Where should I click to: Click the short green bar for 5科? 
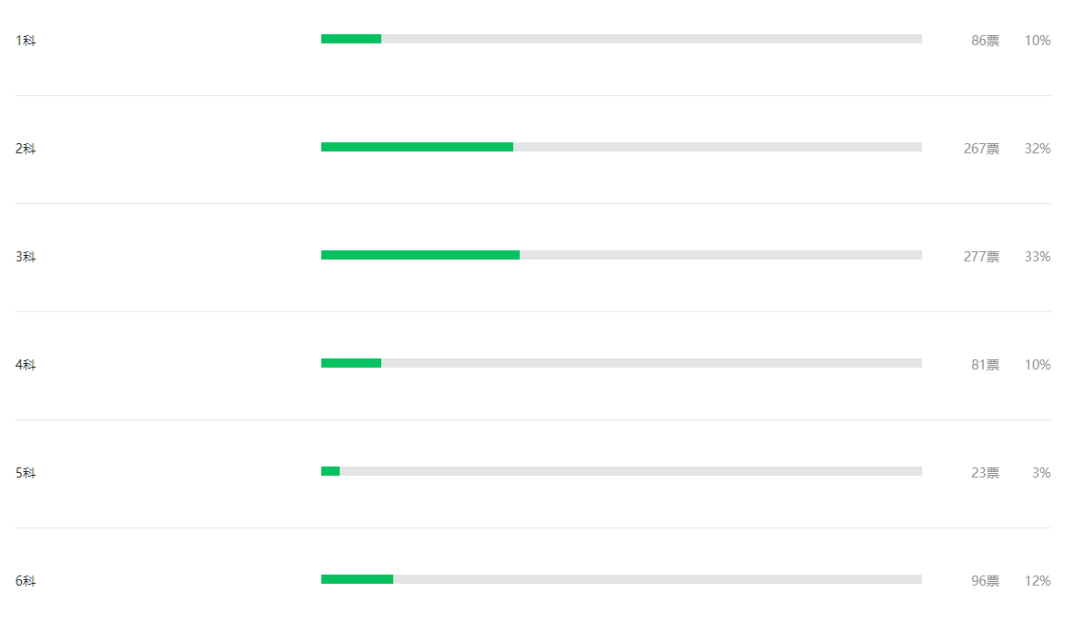330,471
